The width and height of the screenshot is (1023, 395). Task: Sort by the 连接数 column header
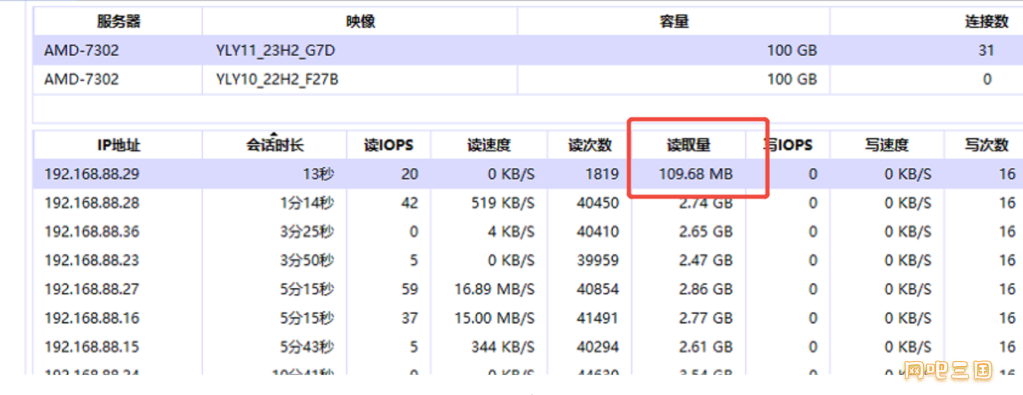coord(926,22)
